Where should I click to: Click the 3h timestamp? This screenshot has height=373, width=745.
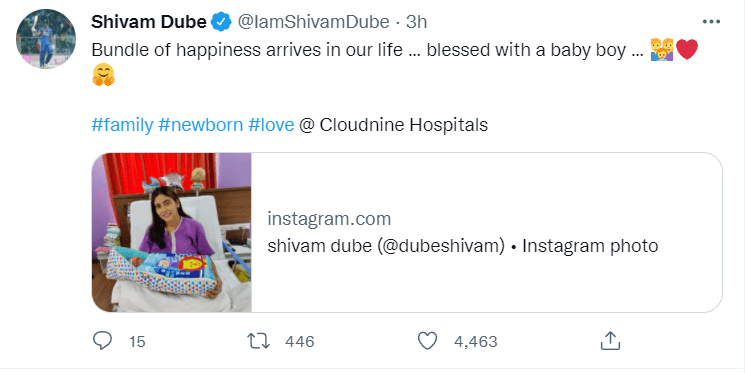point(416,22)
